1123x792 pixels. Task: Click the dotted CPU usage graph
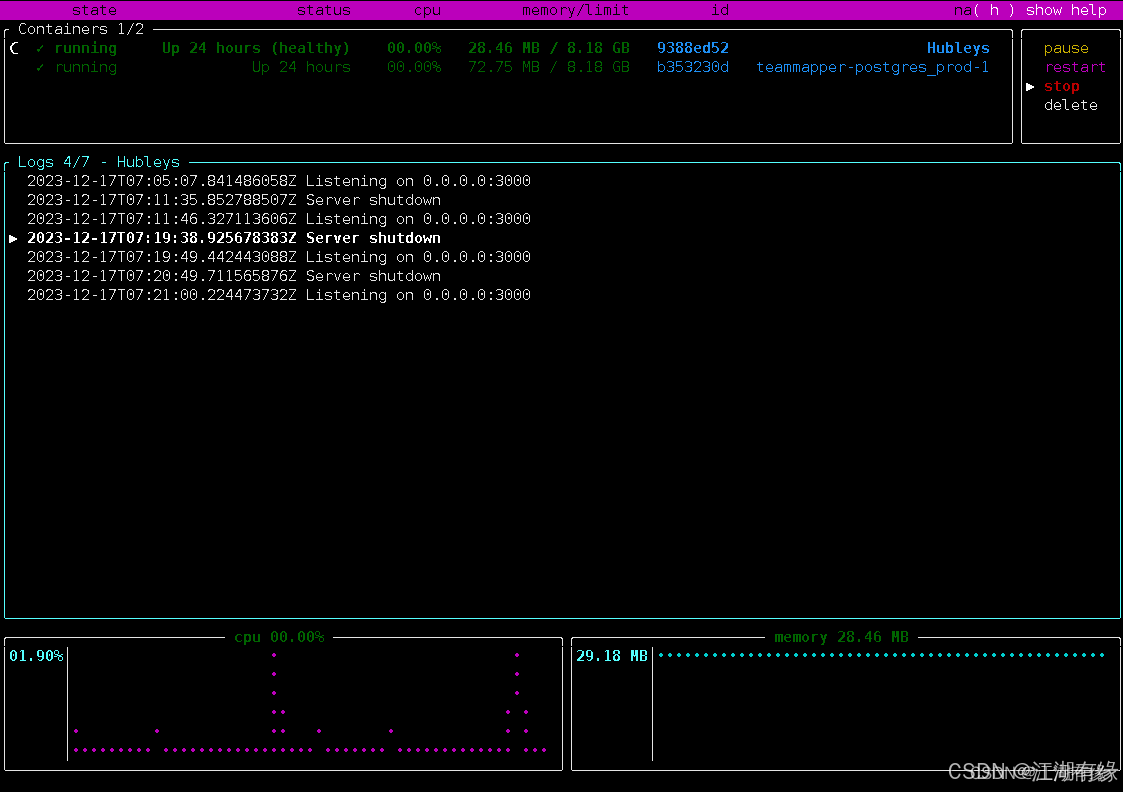click(311, 702)
